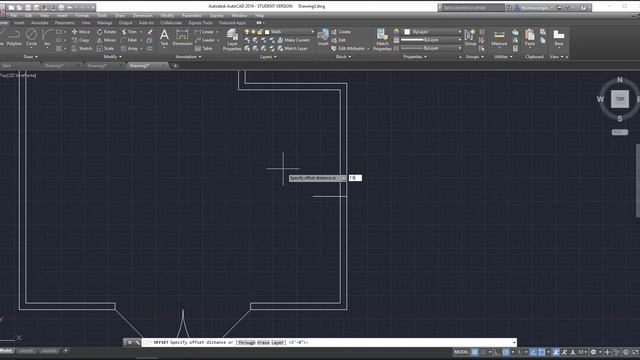The image size is (640, 360).
Task: Click the Erase tool icon
Action: pyautogui.click(x=150, y=32)
